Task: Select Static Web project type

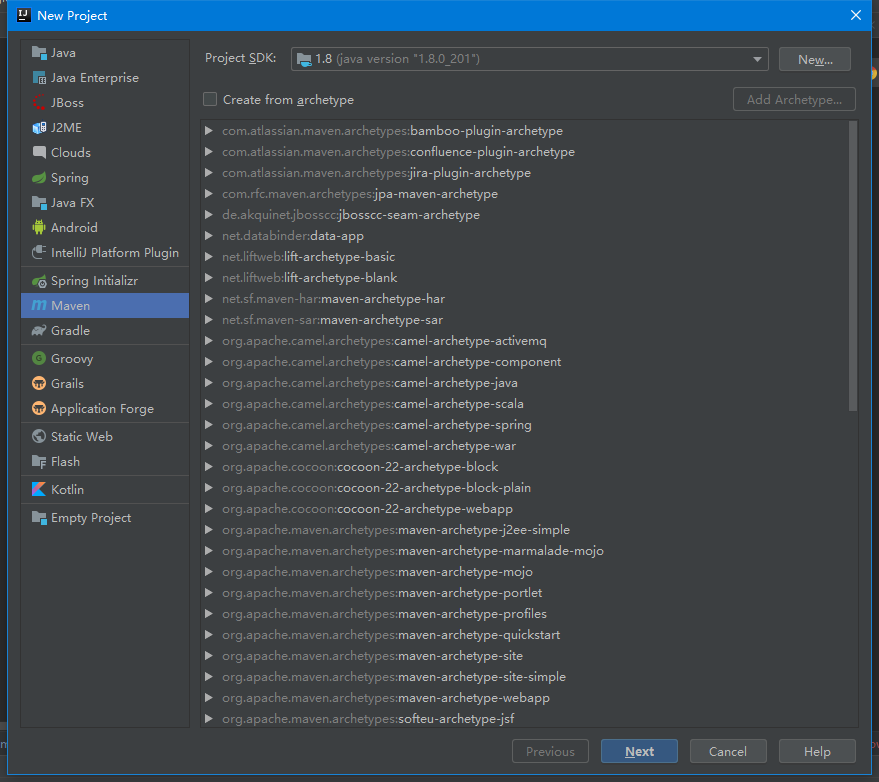Action: point(105,436)
